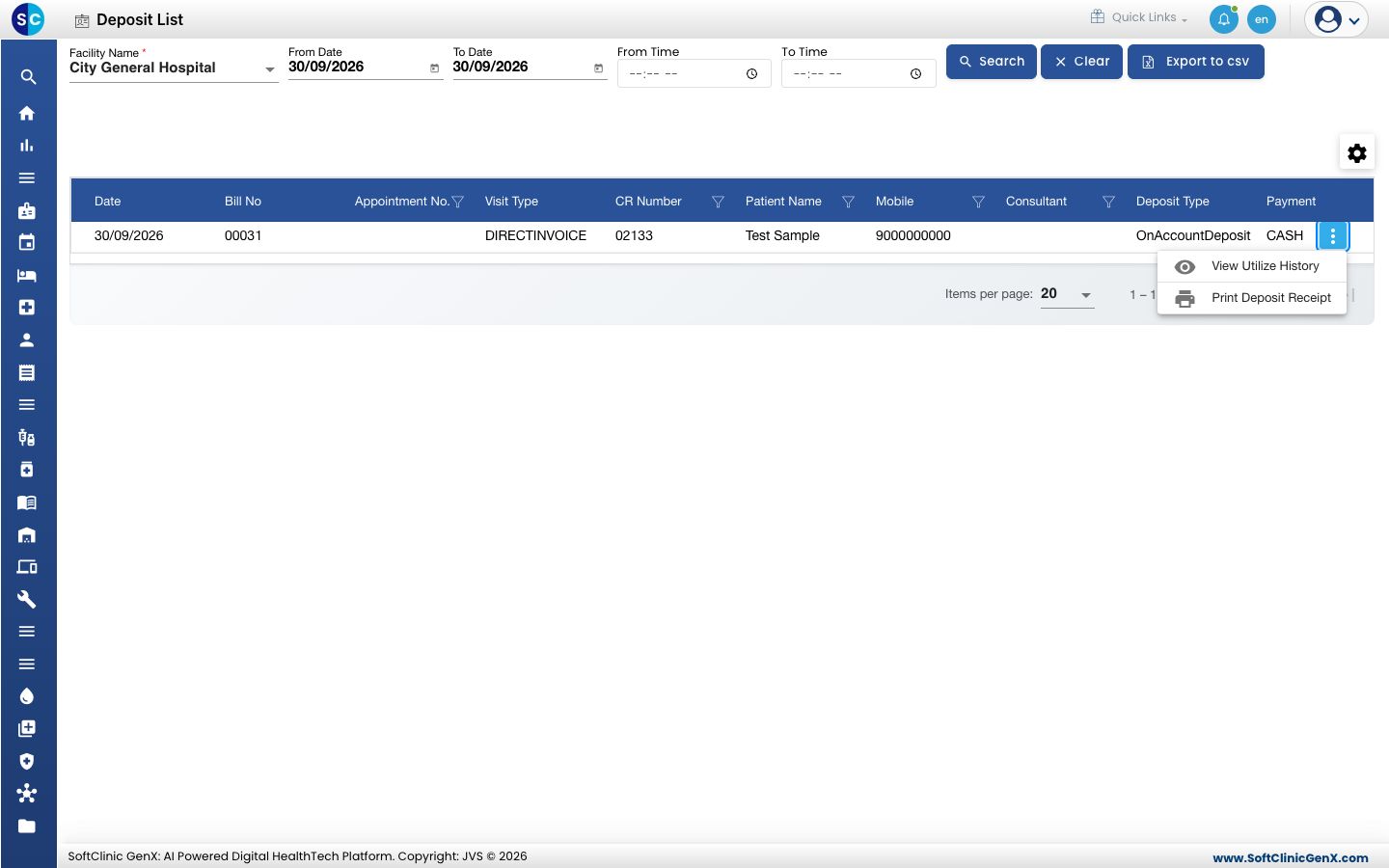Open the hub network nodes sidebar icon

coord(27,794)
